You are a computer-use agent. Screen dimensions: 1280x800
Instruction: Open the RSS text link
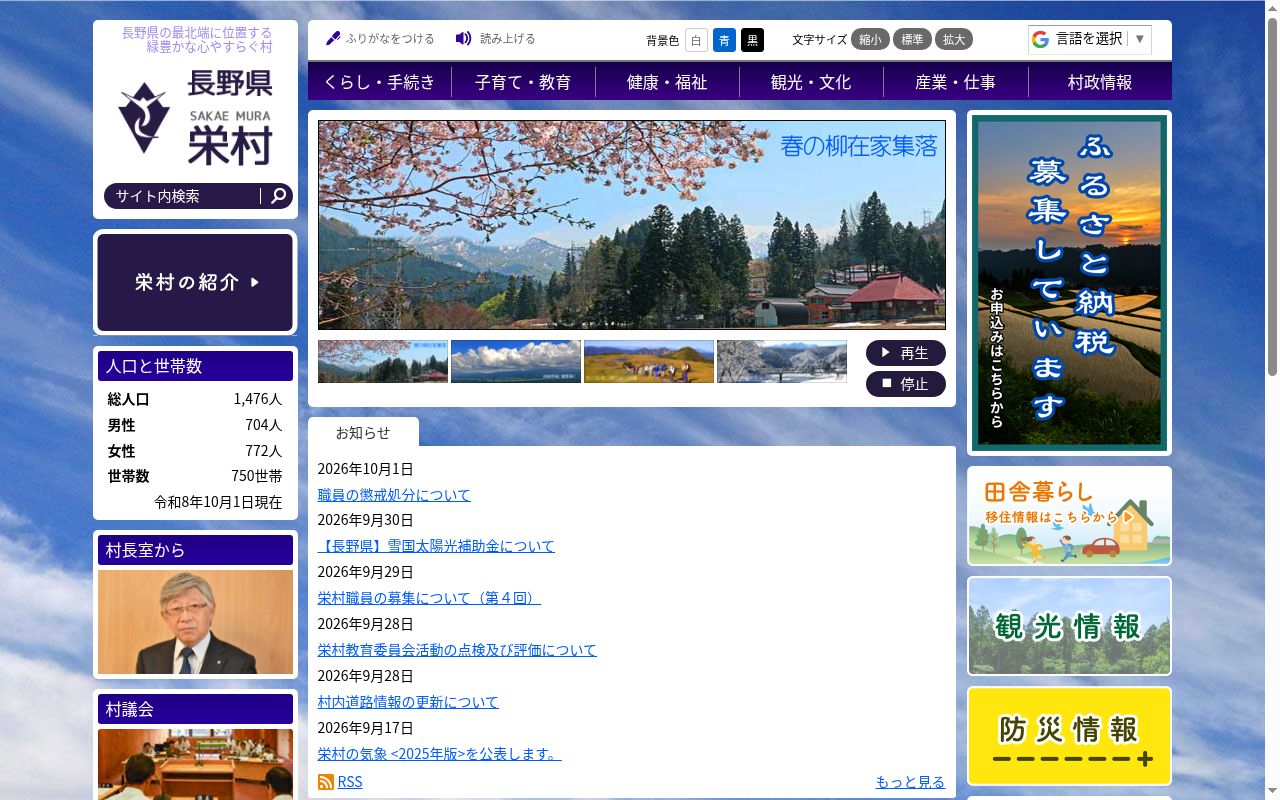[x=350, y=782]
